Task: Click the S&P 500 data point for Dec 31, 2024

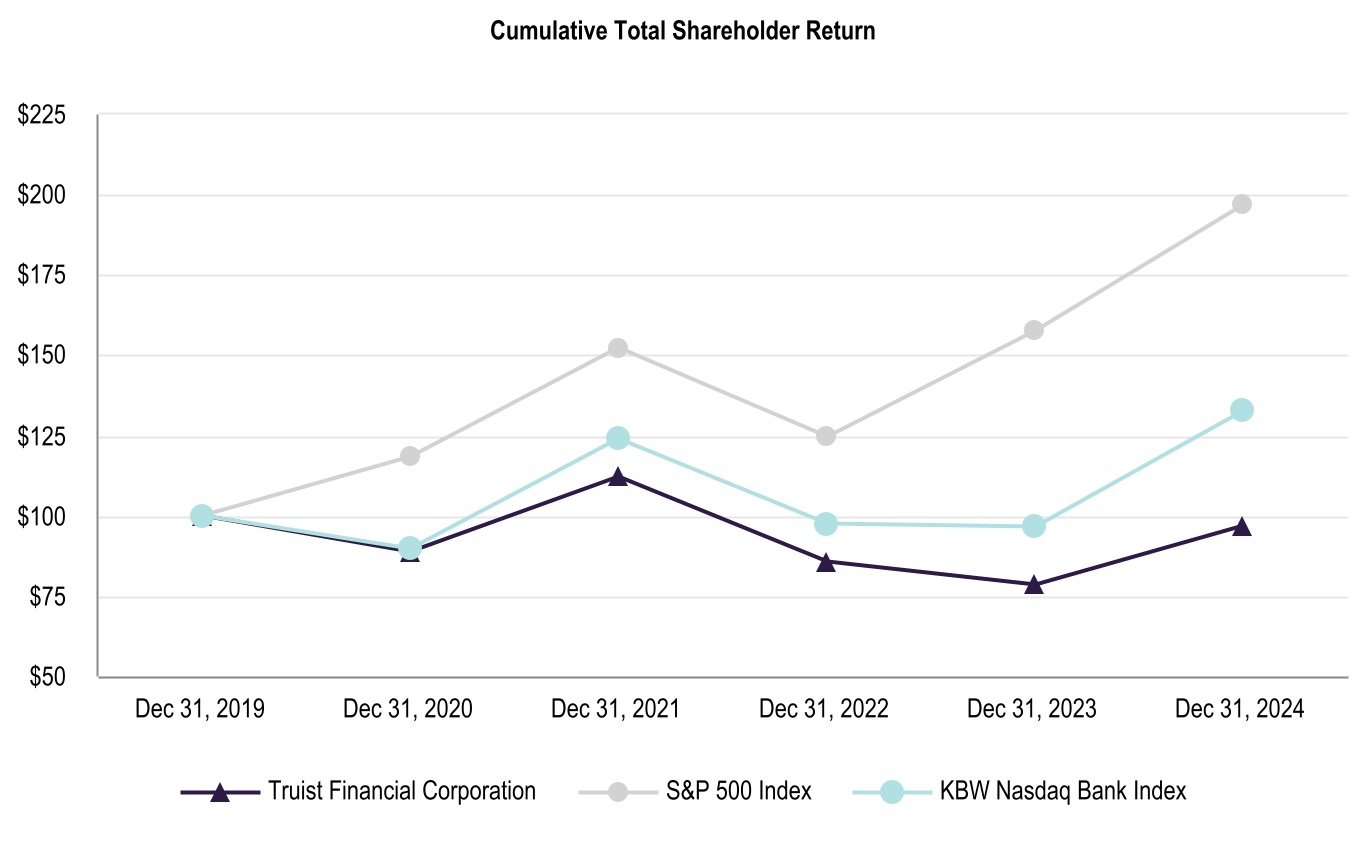Action: coord(1241,204)
